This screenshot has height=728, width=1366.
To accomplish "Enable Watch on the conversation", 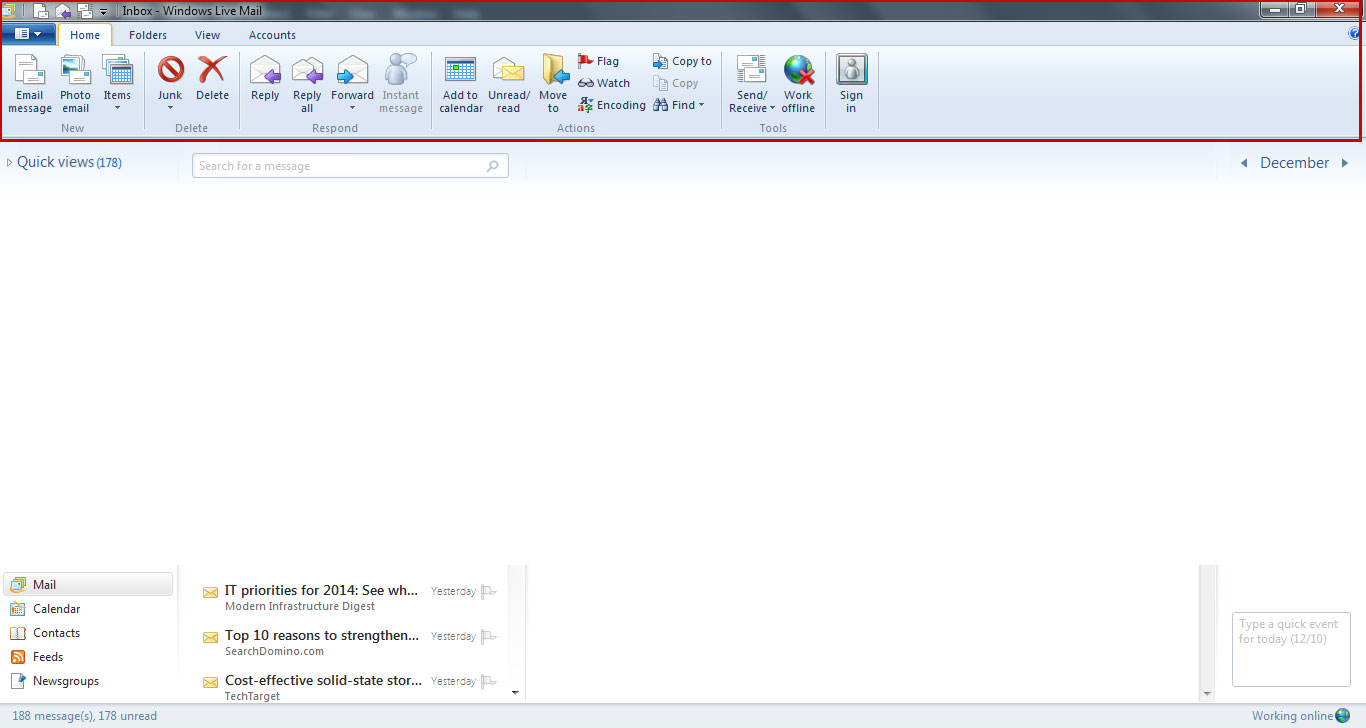I will tap(603, 82).
